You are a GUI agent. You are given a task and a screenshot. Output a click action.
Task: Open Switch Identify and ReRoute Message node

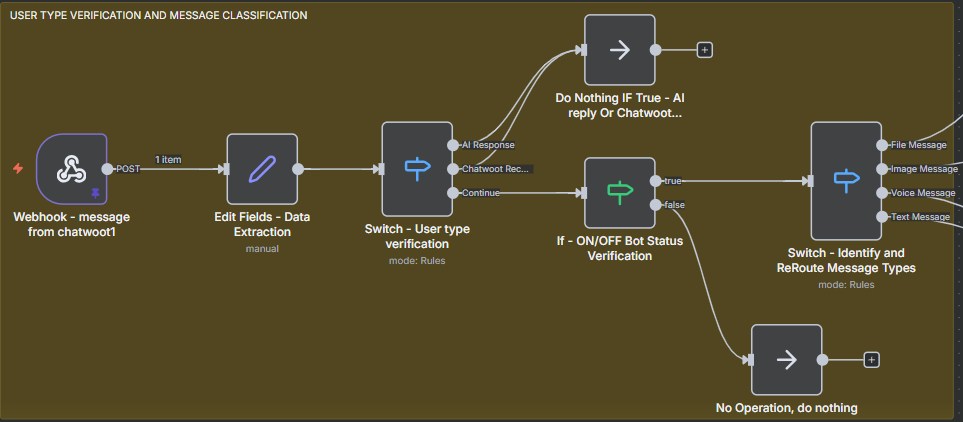point(845,180)
